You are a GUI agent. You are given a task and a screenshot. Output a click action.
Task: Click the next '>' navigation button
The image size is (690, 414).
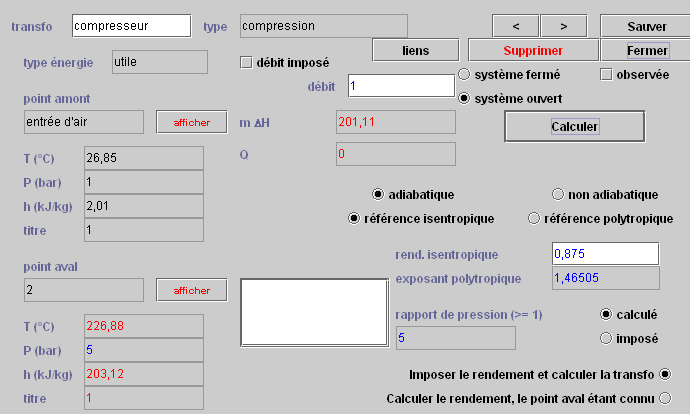(x=564, y=26)
